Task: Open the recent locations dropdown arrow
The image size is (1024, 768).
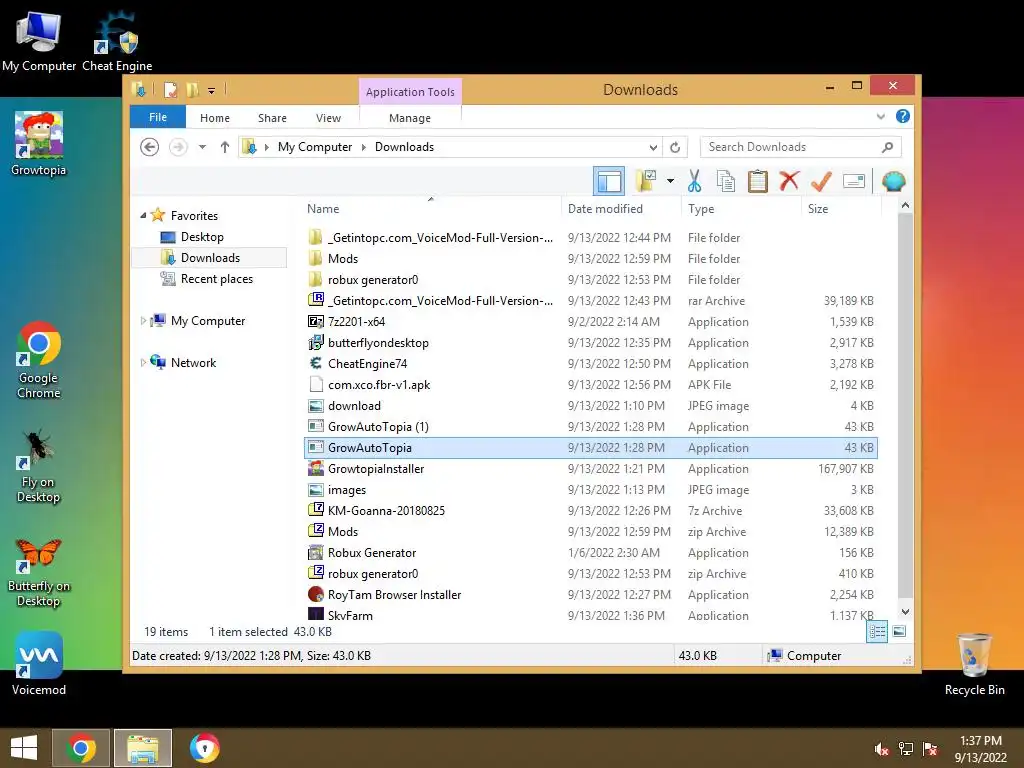Action: tap(202, 147)
